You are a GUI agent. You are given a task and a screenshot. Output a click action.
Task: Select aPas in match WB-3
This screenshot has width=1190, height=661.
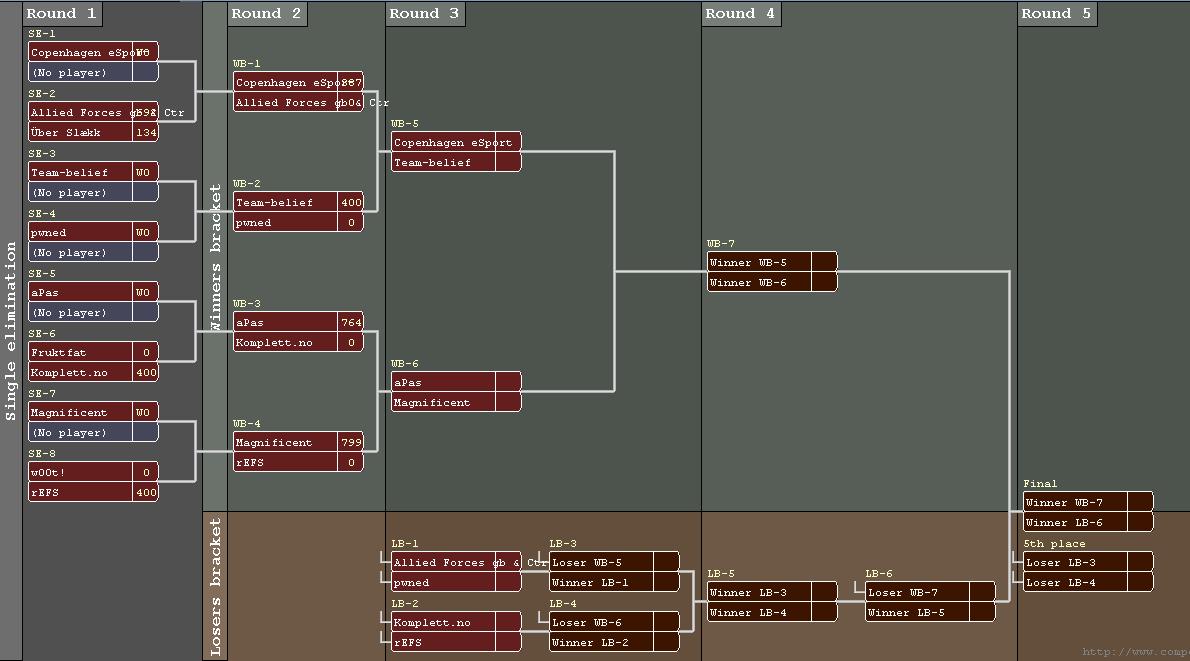[x=298, y=322]
